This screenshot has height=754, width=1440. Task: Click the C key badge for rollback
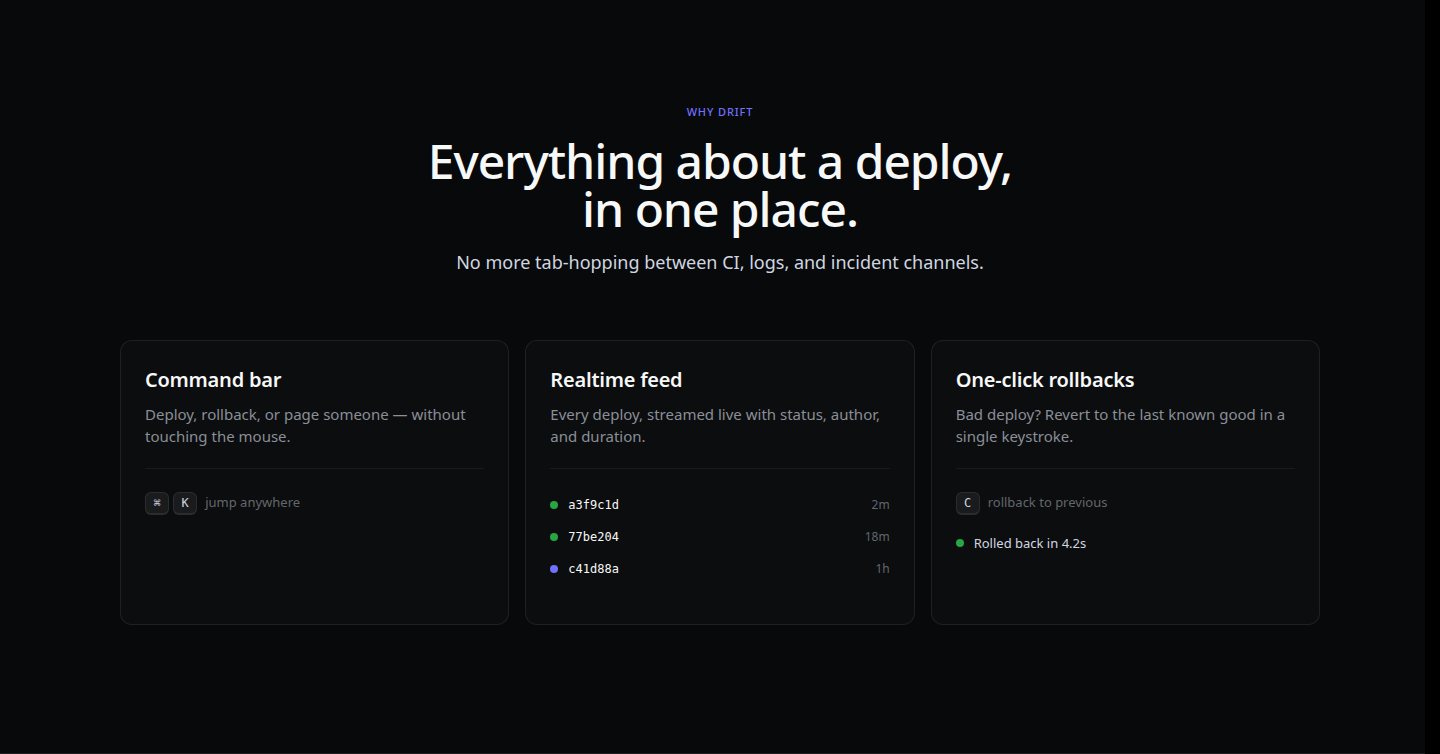pos(967,503)
